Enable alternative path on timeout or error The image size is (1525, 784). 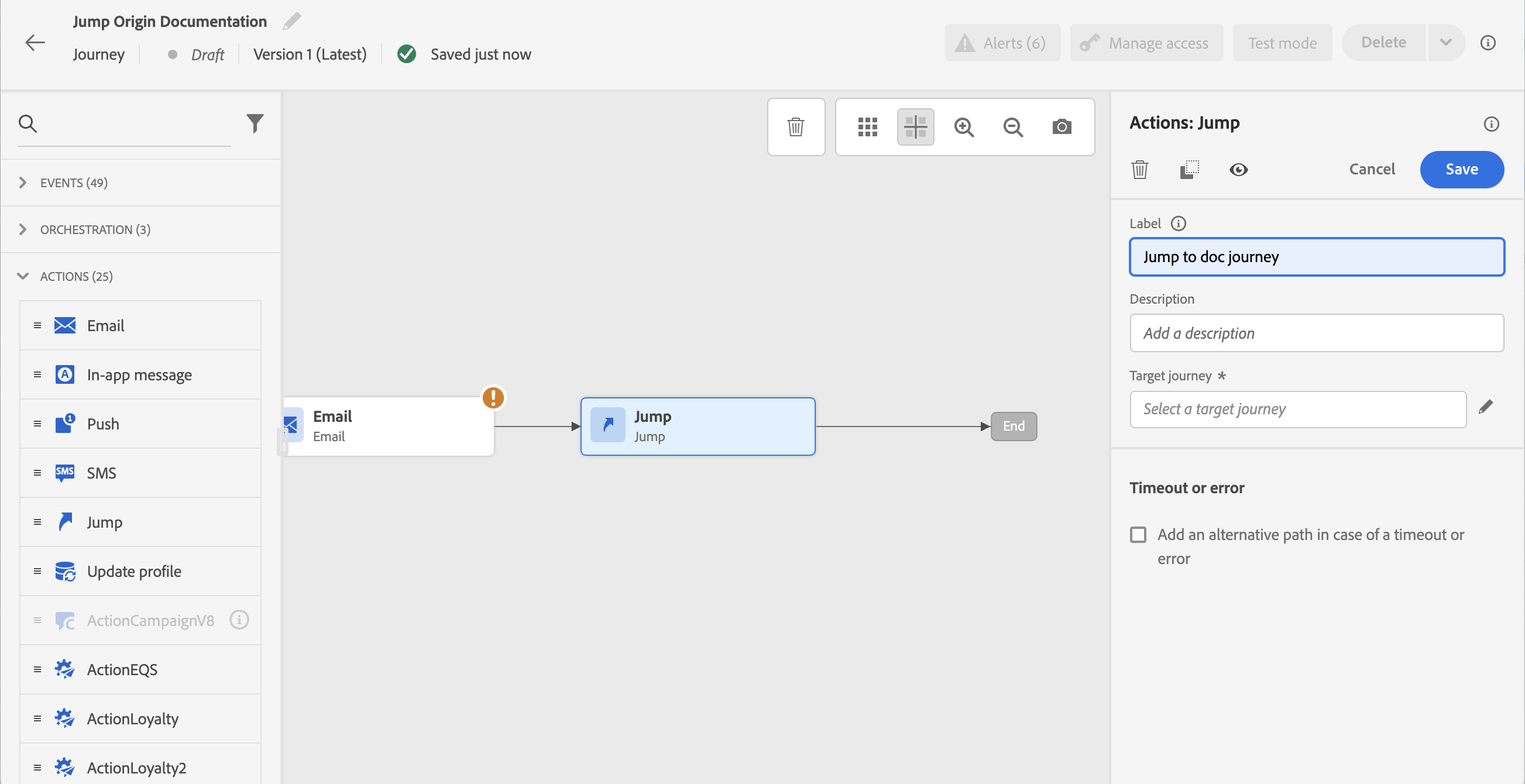1138,534
